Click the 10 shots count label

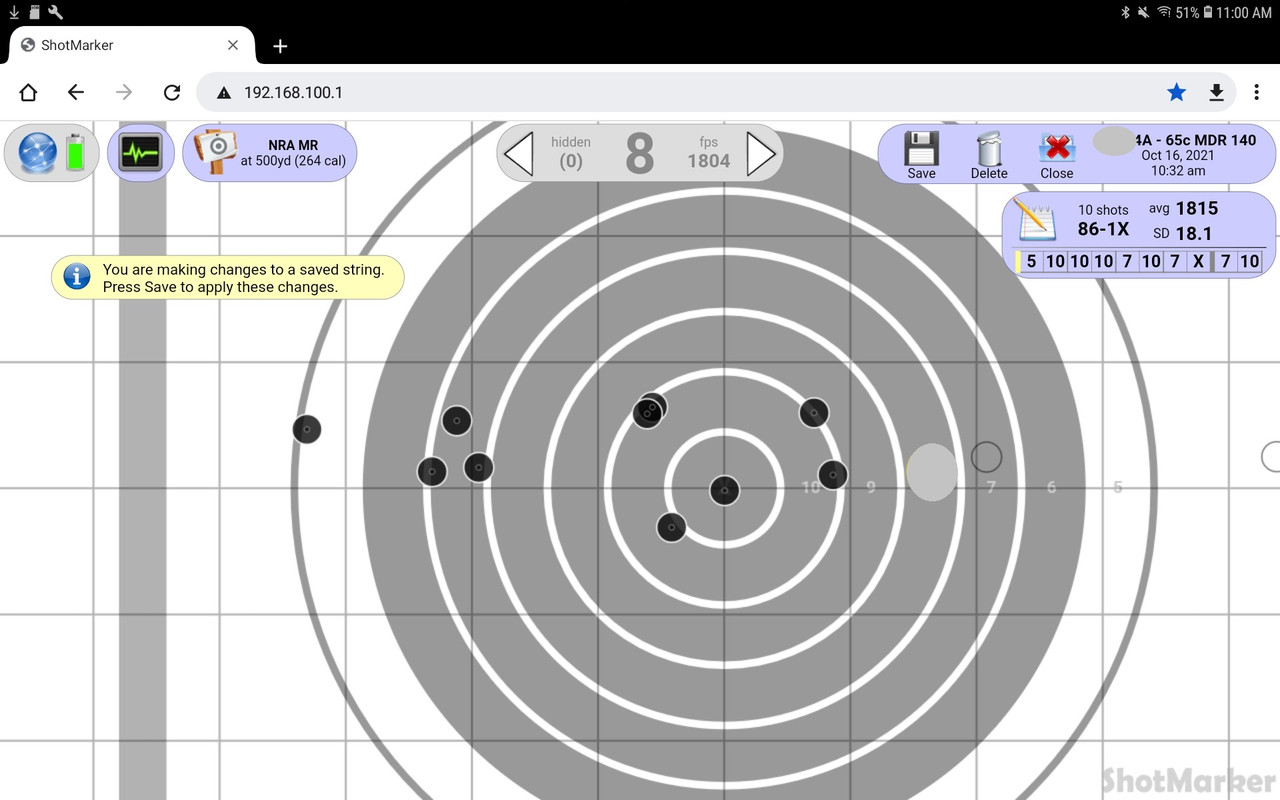pos(1103,210)
